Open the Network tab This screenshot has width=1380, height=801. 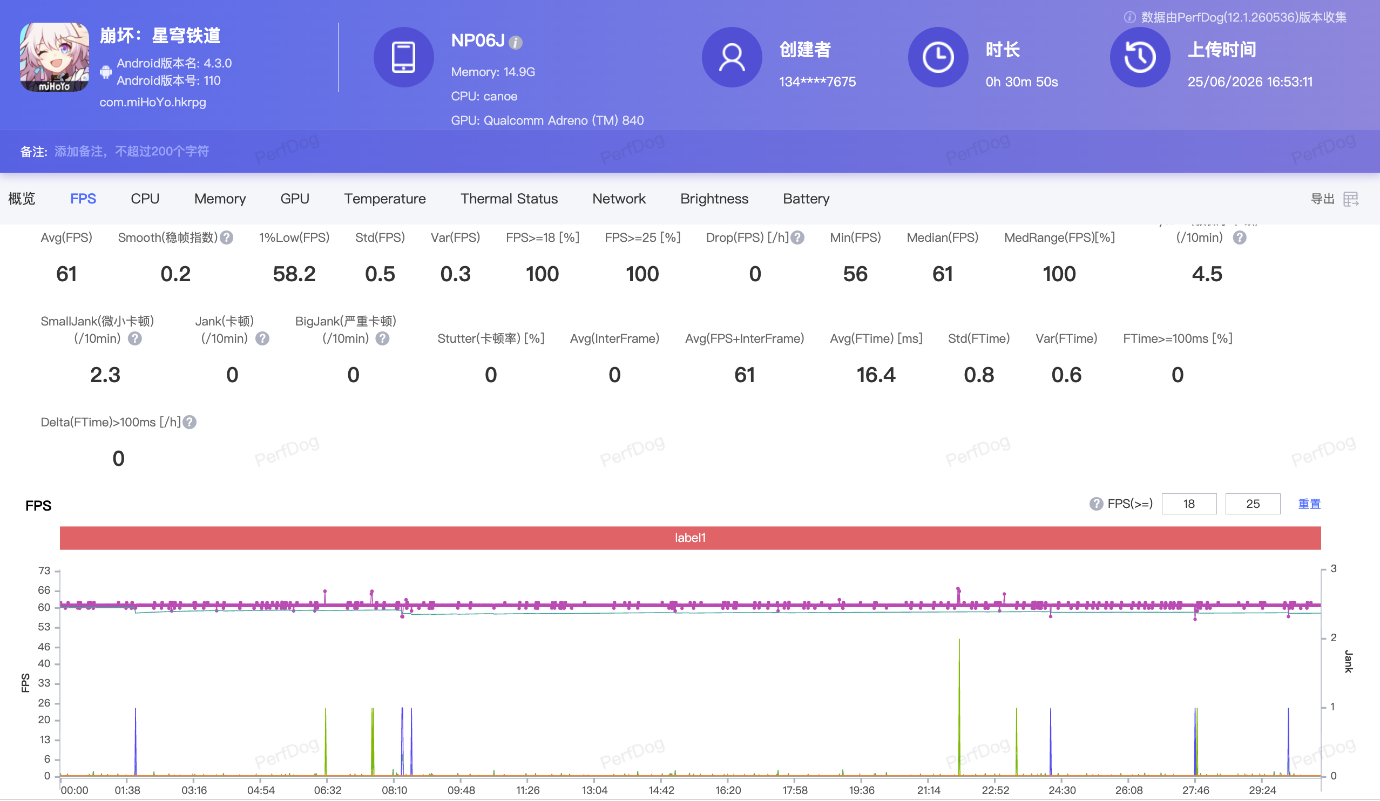(x=619, y=199)
